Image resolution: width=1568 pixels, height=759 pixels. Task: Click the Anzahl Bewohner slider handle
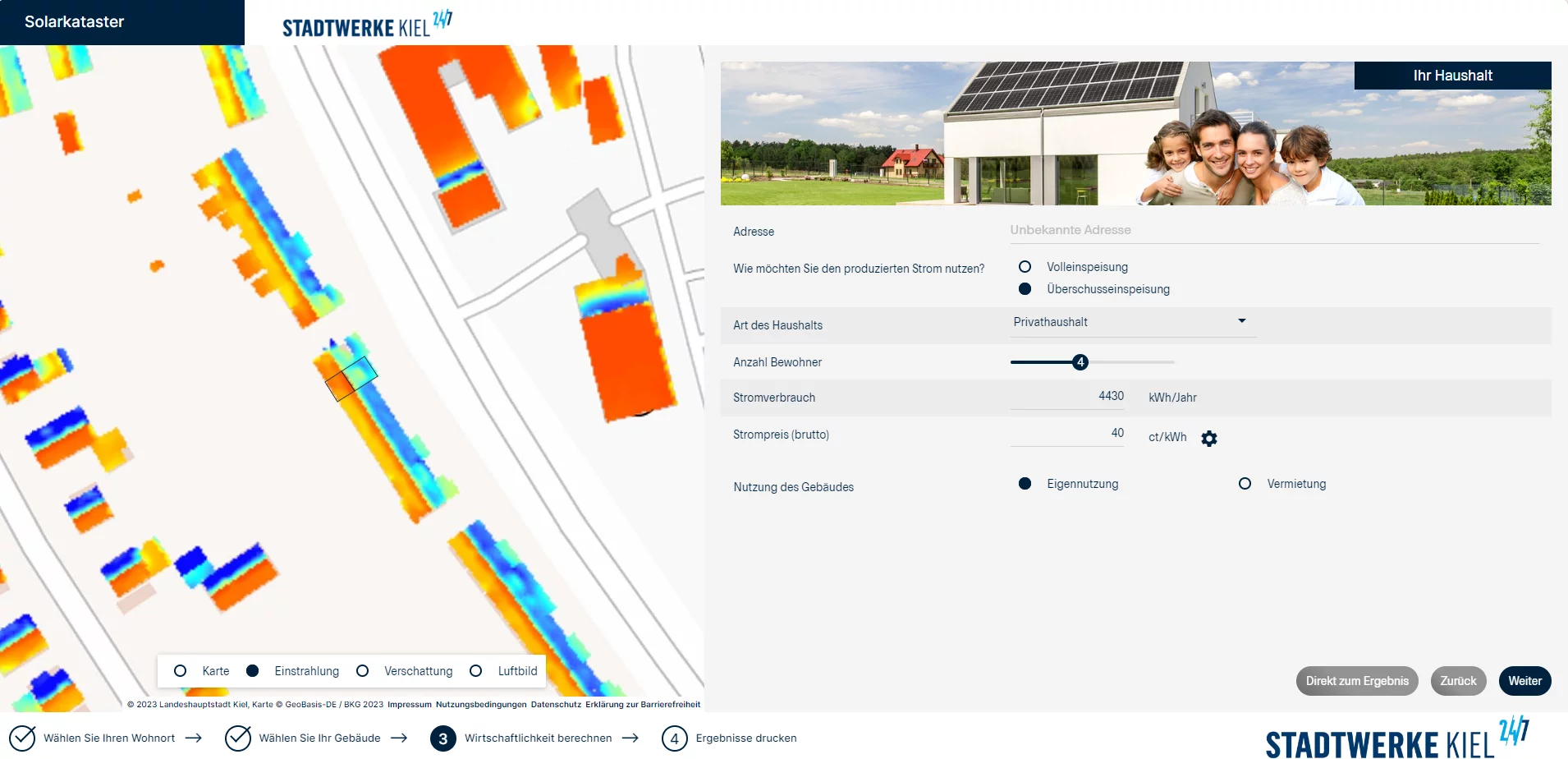(1080, 362)
